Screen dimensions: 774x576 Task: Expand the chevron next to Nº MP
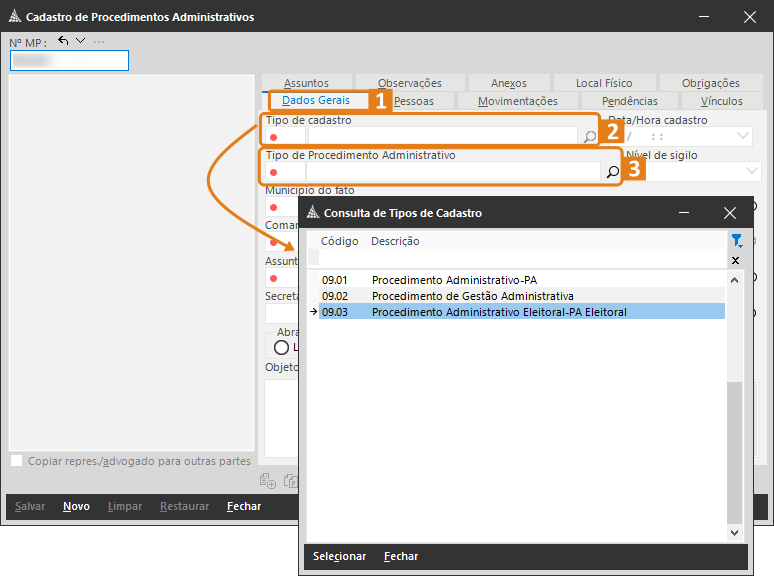point(80,40)
